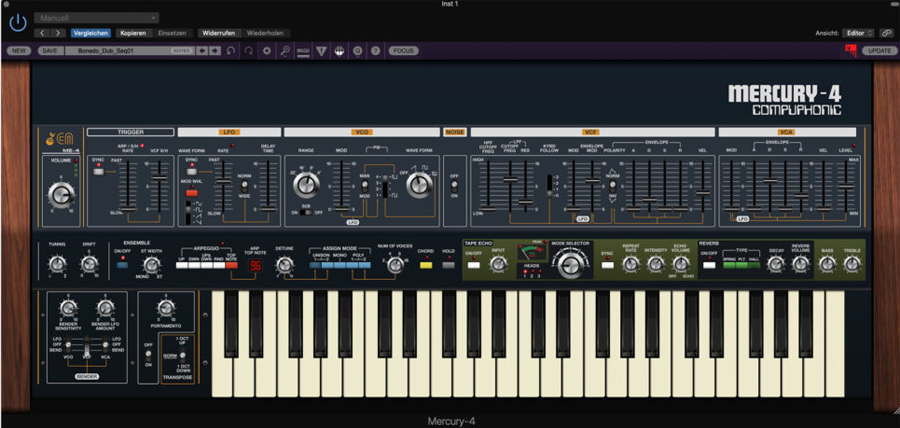
Task: Click the ARP TOP NOTE red display
Action: [255, 265]
